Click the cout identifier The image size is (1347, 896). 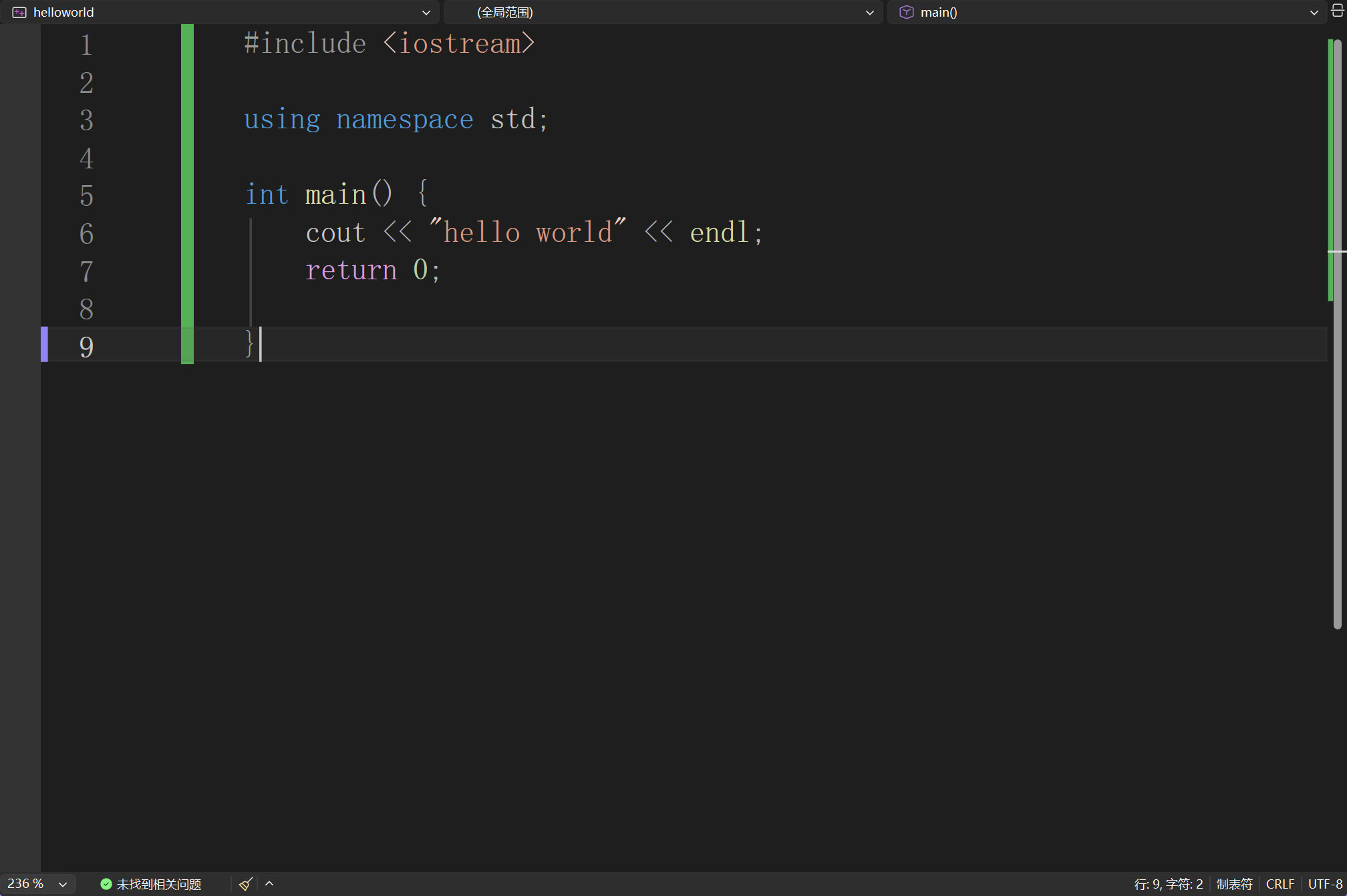[x=335, y=233]
